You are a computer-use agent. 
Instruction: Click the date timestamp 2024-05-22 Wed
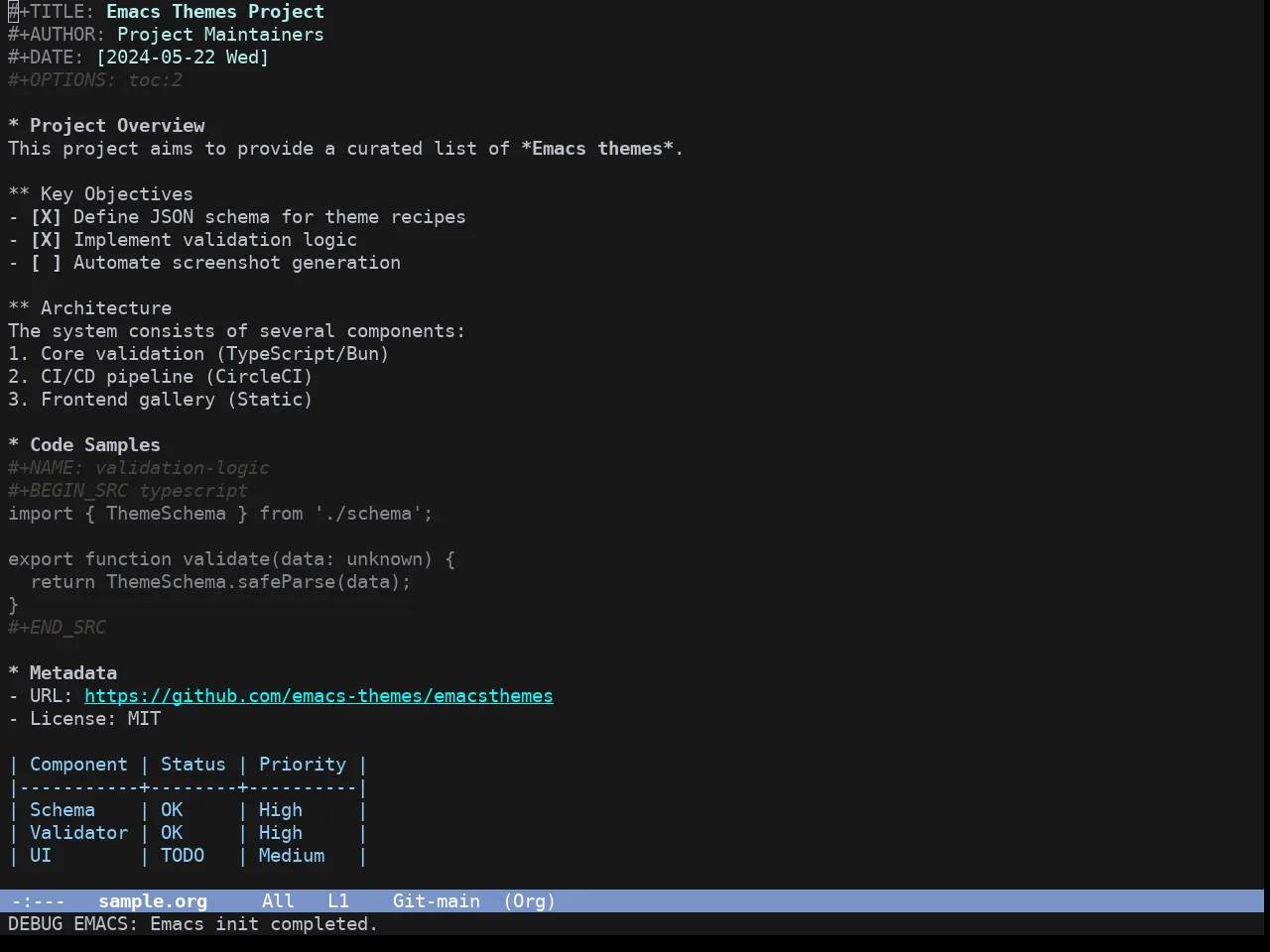click(183, 58)
